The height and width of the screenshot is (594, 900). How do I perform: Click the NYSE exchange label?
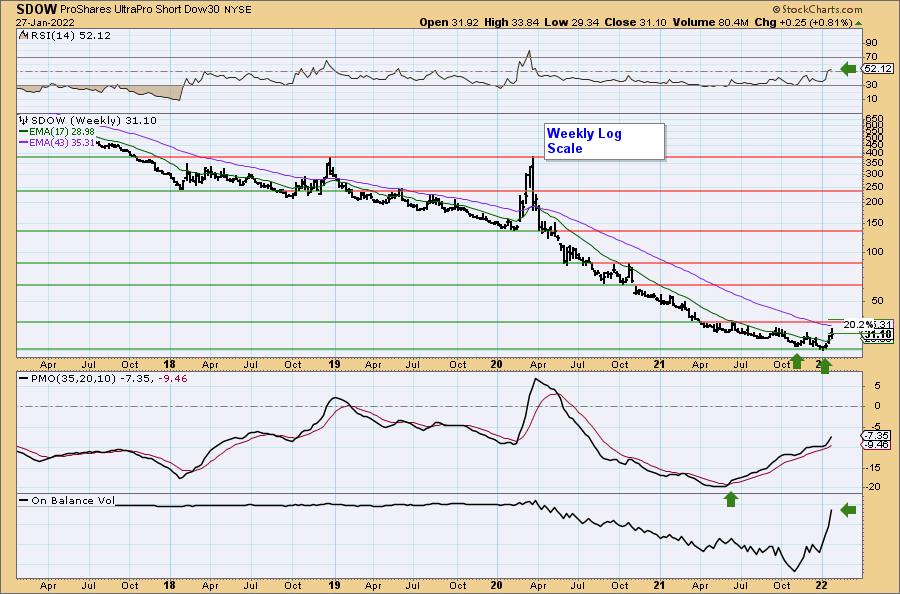tap(238, 10)
